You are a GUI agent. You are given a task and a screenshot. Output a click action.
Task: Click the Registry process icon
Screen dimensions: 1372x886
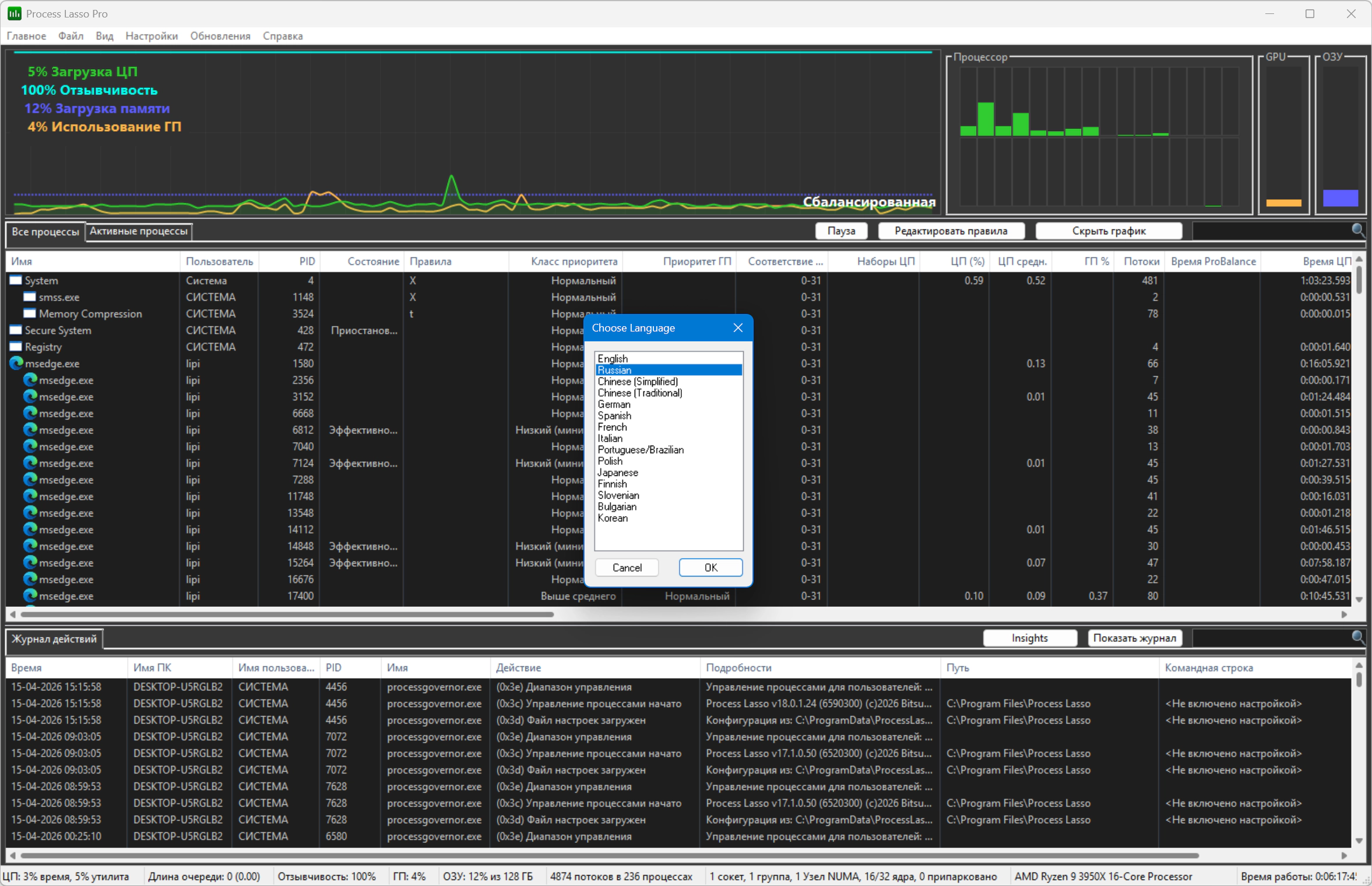click(16, 347)
